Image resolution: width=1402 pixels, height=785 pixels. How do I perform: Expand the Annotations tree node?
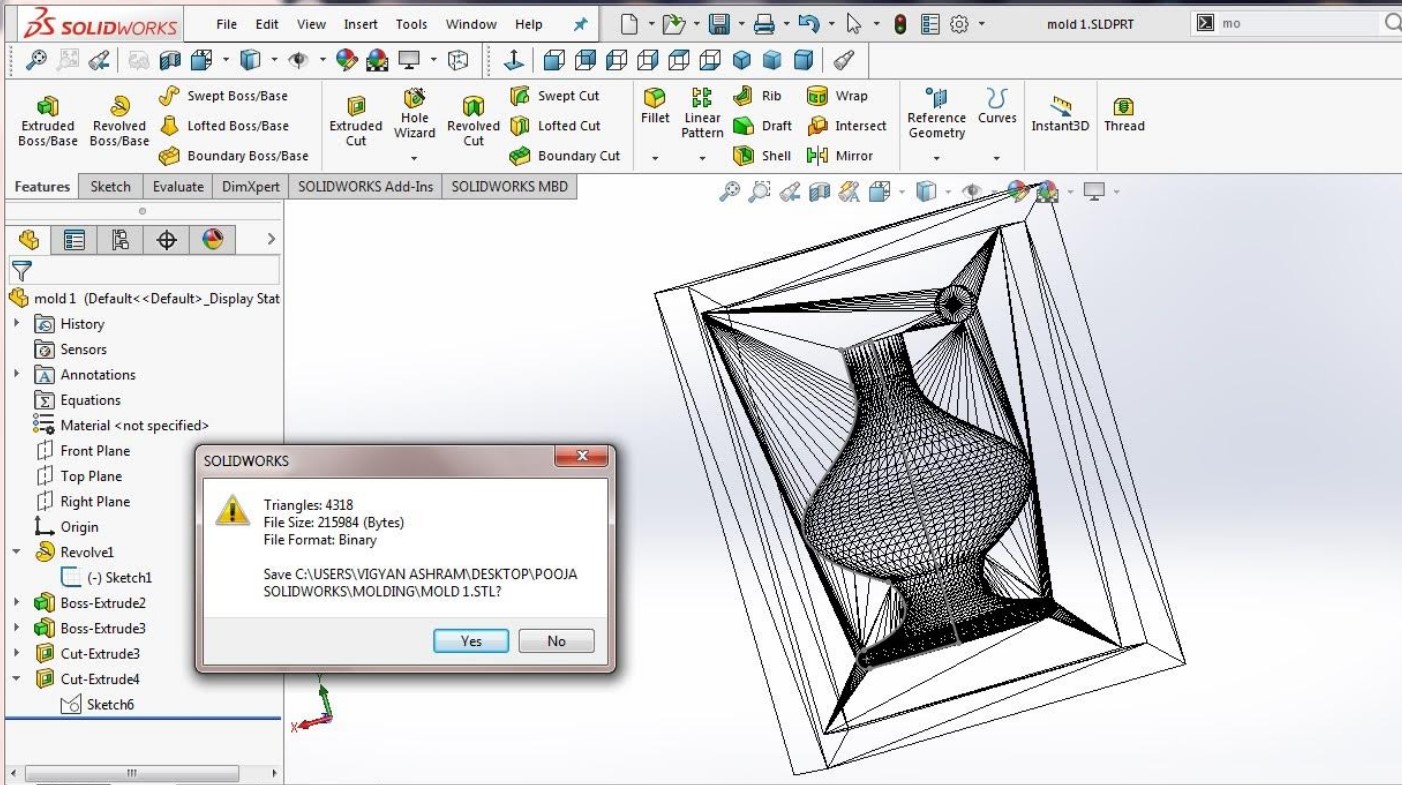16,374
